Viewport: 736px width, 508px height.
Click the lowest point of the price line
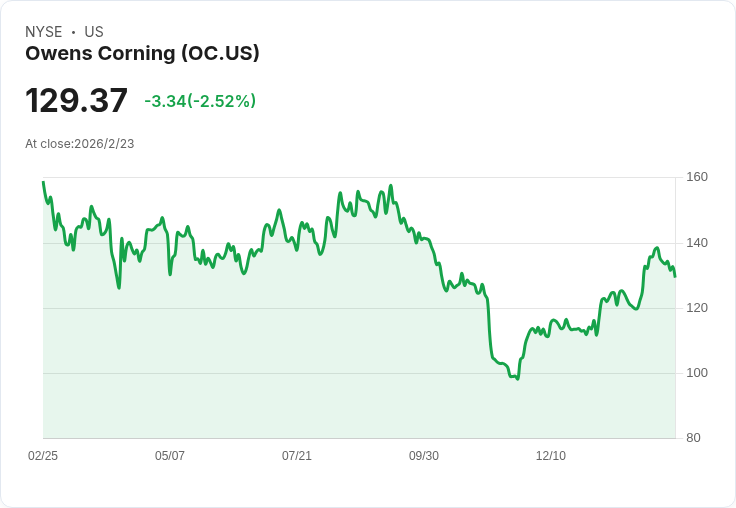tap(517, 379)
